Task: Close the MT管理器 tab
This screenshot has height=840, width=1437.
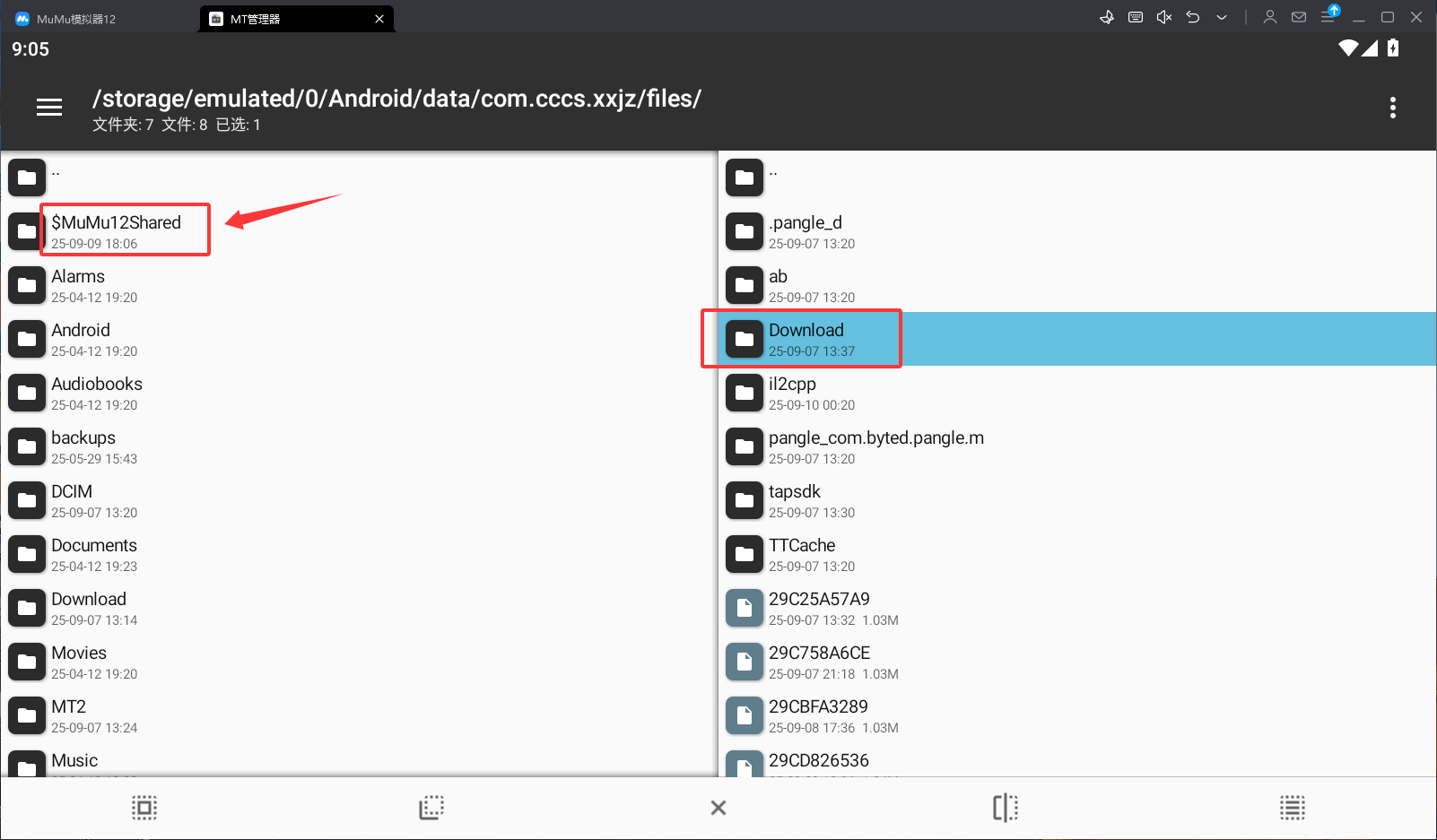Action: 379,19
